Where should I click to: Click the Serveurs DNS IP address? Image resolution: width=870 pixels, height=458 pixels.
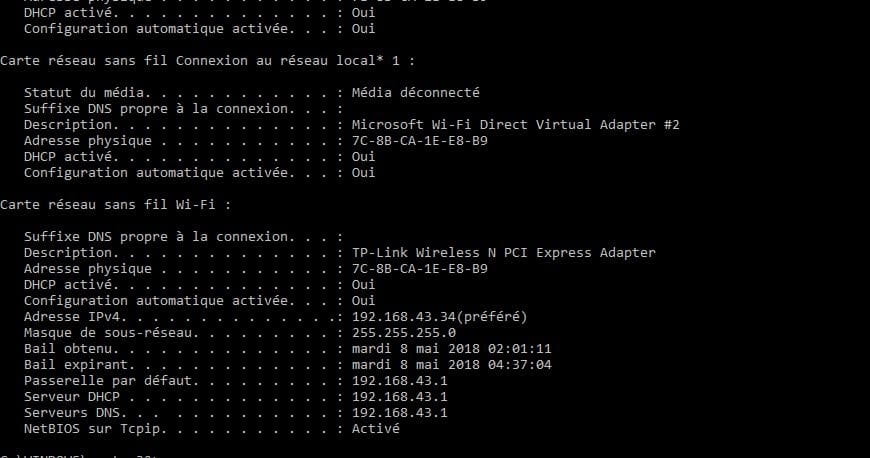pos(400,413)
